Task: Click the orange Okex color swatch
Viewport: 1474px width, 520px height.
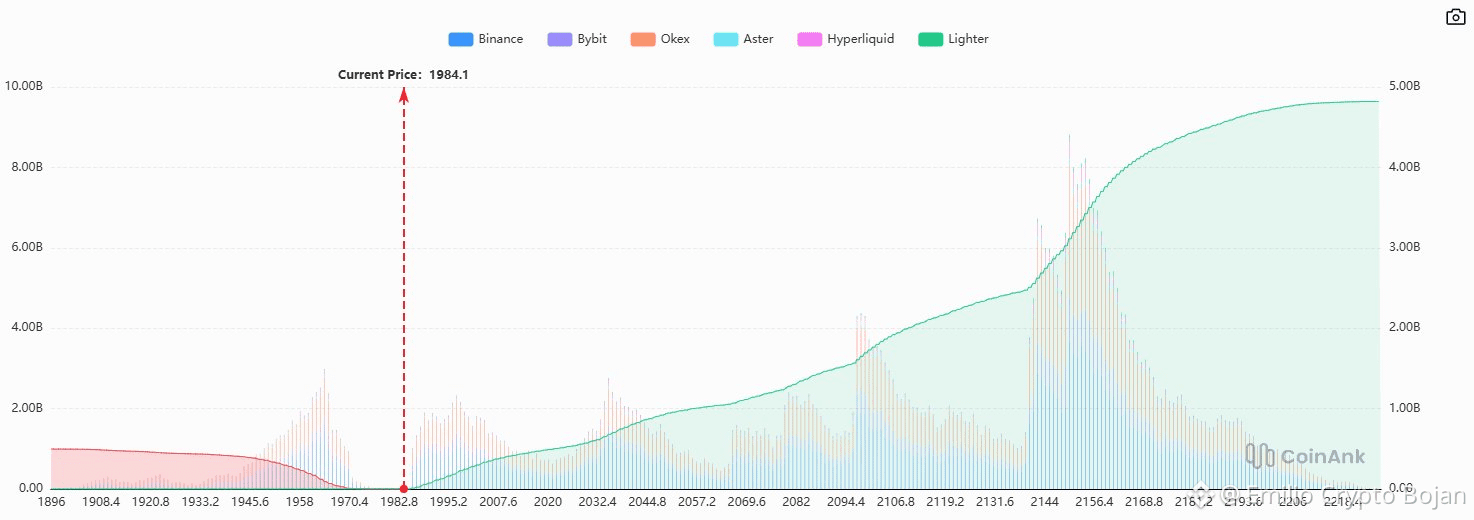Action: [642, 39]
